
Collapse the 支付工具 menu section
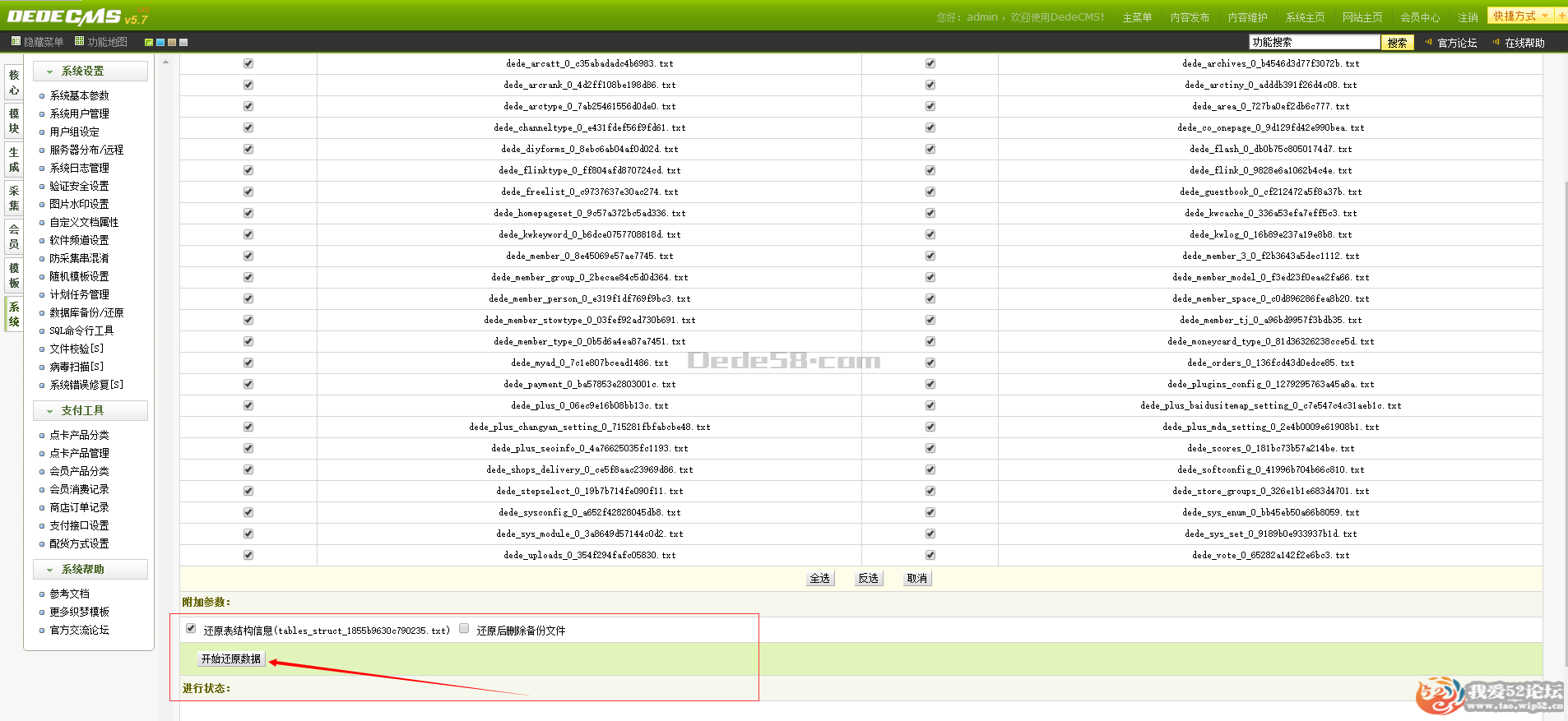90,411
